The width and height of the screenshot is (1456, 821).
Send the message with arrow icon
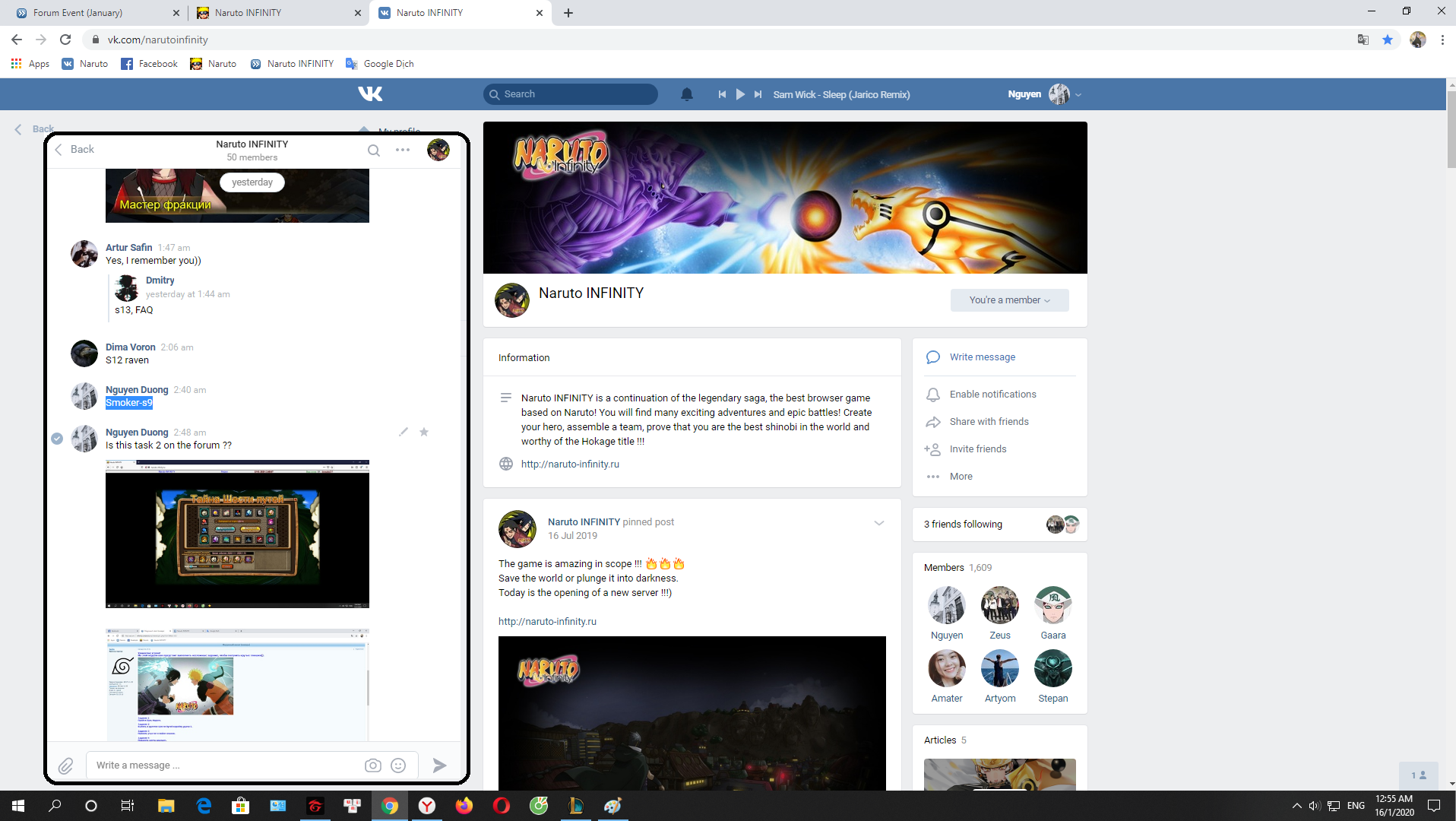[x=439, y=766]
